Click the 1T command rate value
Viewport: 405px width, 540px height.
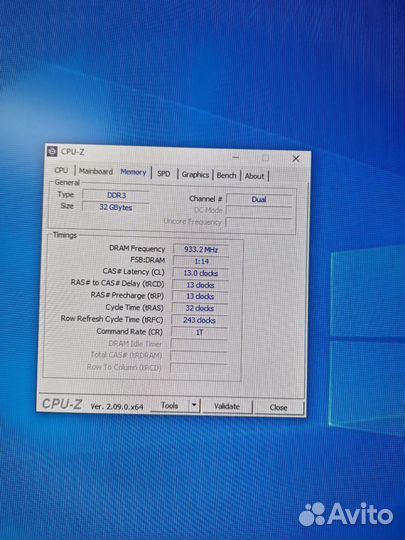(199, 332)
